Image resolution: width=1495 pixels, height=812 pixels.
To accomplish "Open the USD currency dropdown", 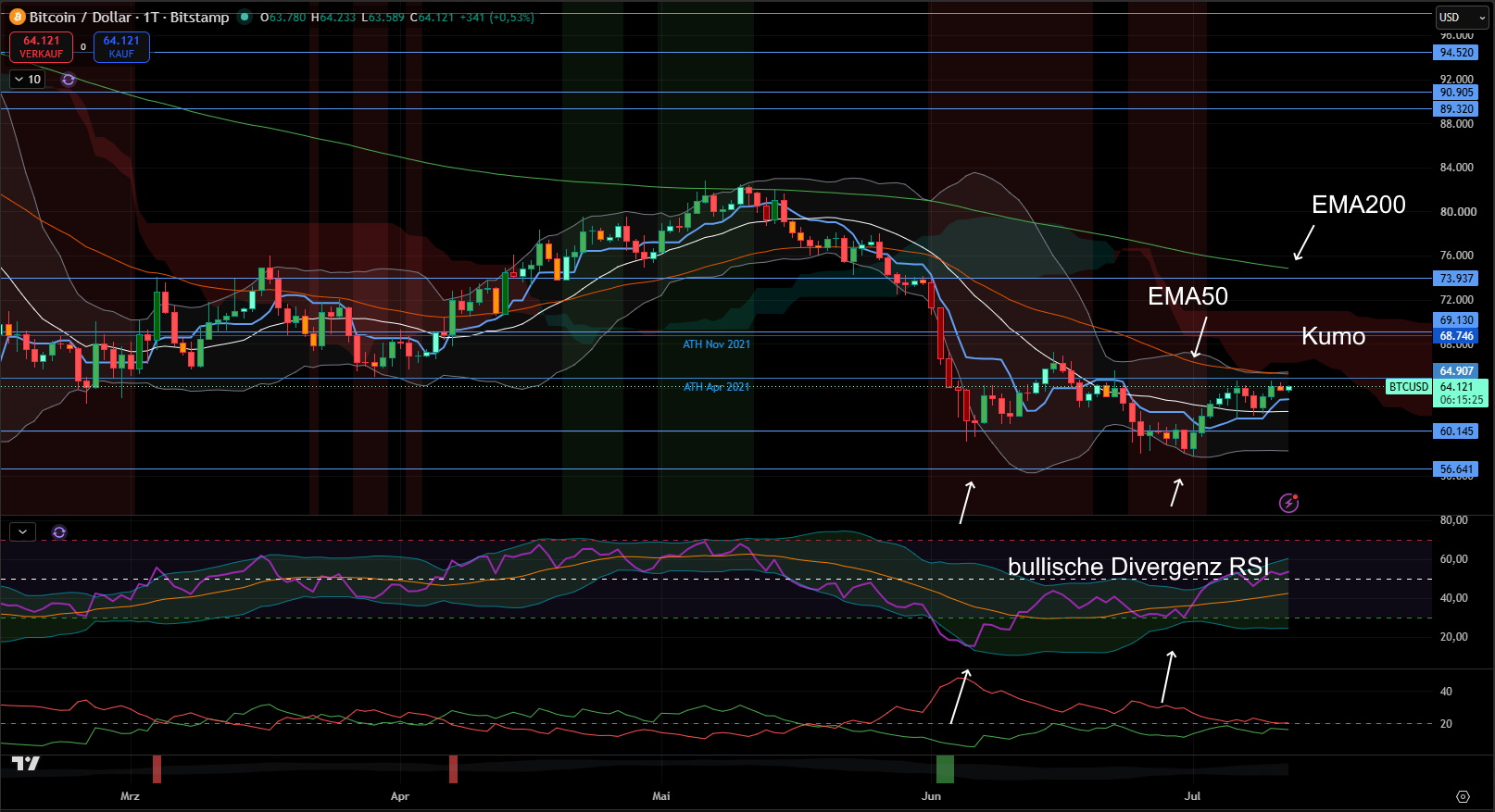I will tap(1461, 18).
